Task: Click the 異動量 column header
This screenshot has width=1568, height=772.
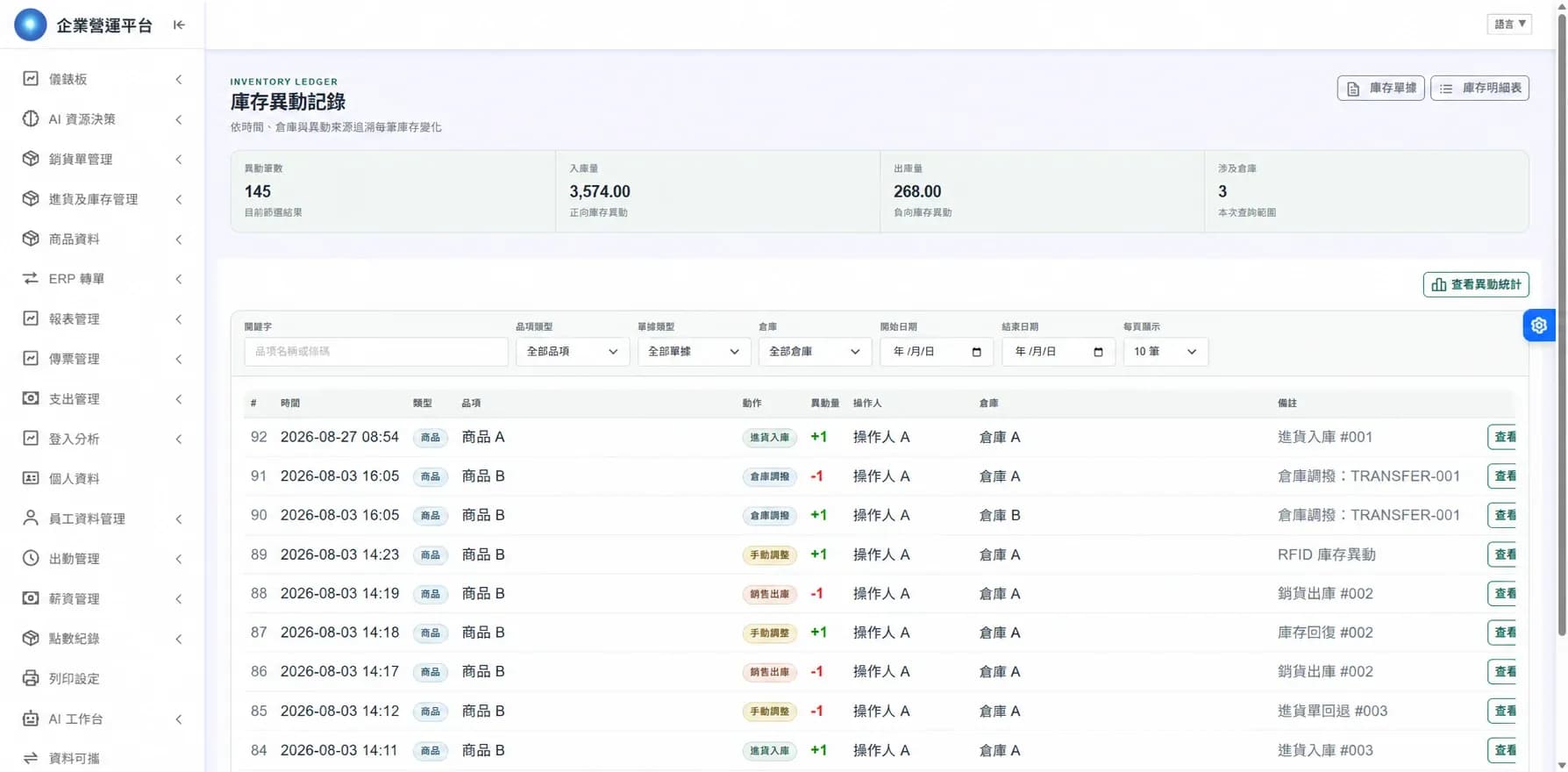Action: coord(825,404)
